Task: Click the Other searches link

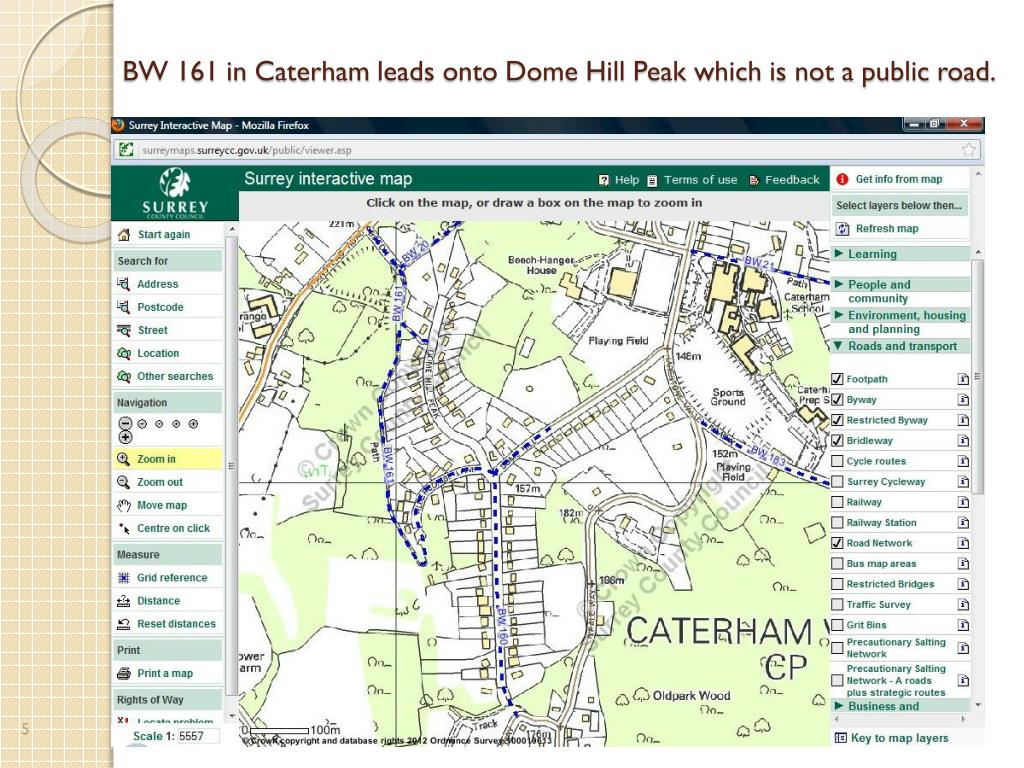Action: [x=175, y=376]
